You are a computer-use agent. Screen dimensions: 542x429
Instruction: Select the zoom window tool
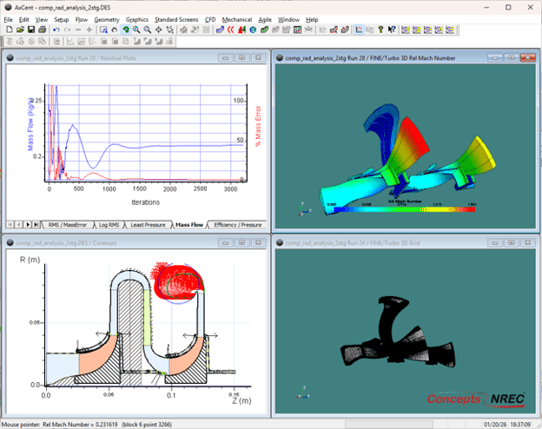click(103, 30)
